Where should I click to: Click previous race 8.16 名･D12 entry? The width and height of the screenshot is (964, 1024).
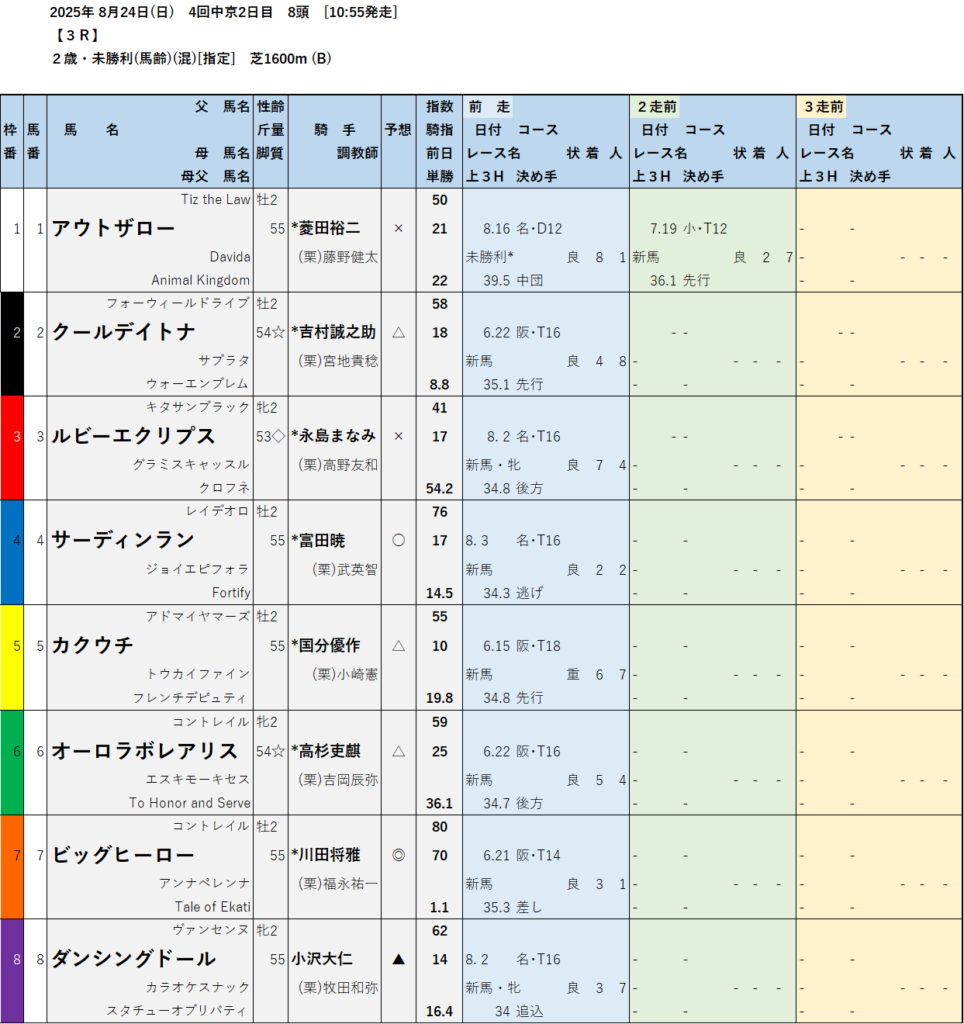522,229
